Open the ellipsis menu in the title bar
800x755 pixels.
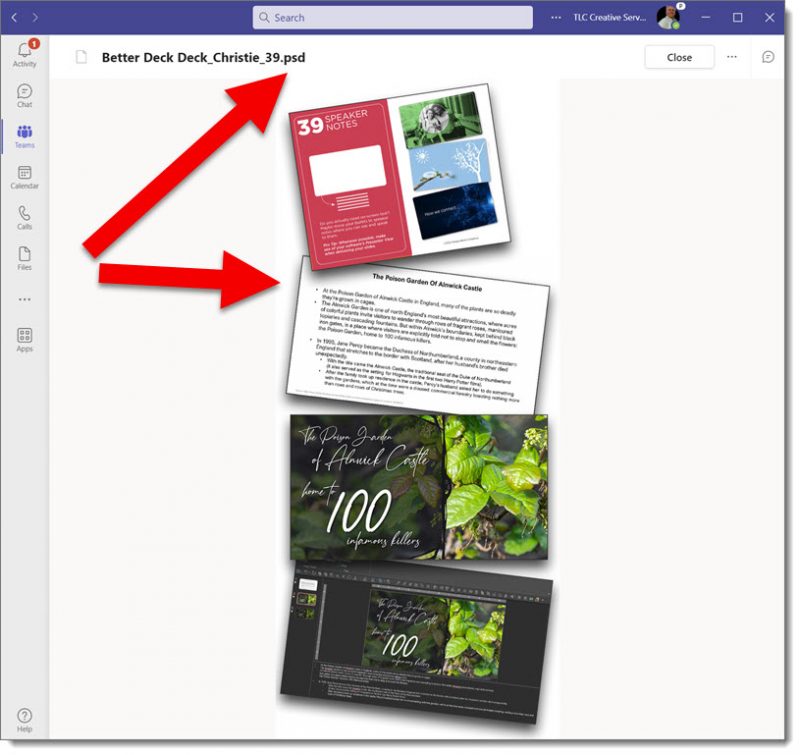pos(556,16)
